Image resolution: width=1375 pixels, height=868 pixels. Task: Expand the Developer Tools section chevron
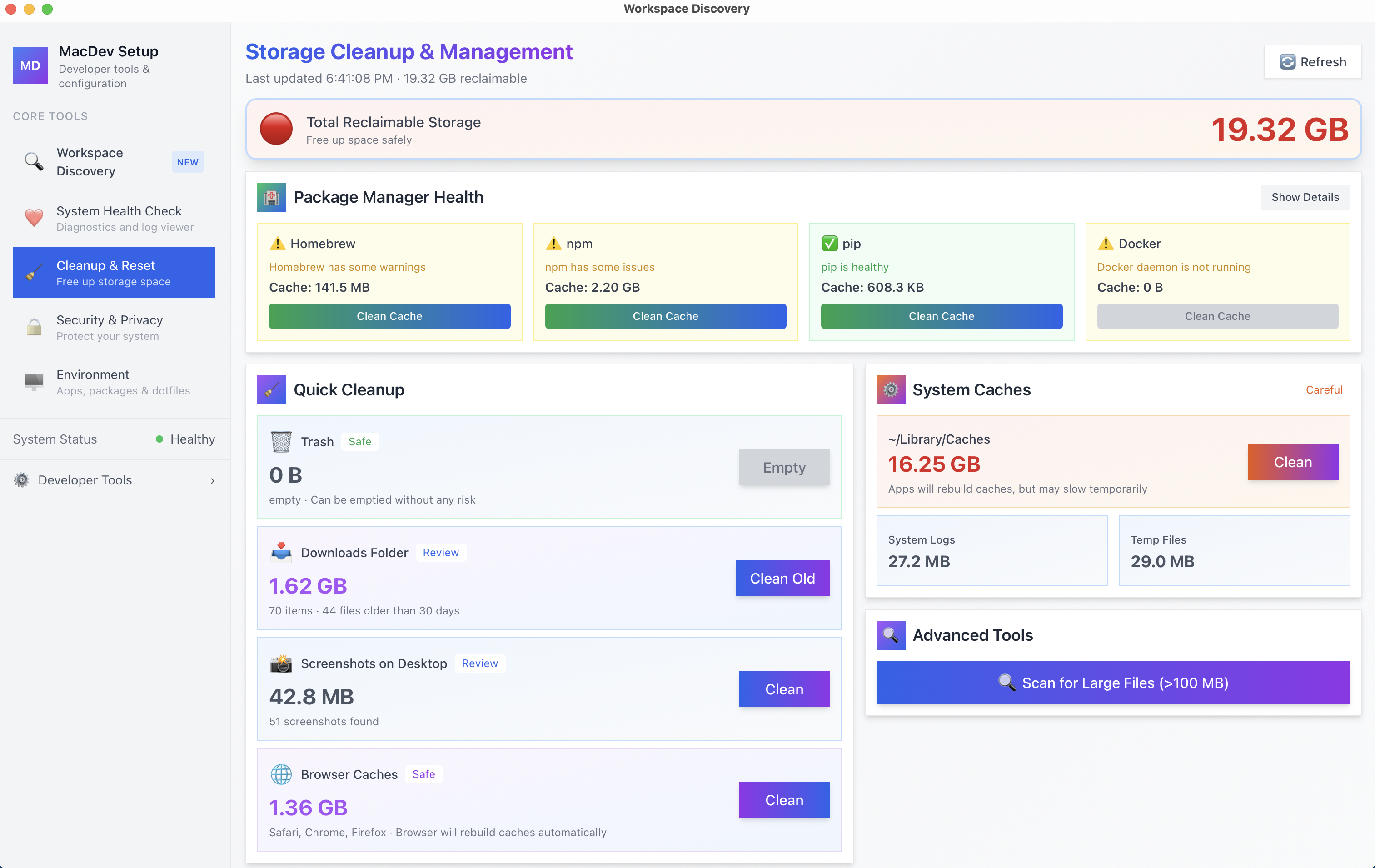(x=213, y=480)
